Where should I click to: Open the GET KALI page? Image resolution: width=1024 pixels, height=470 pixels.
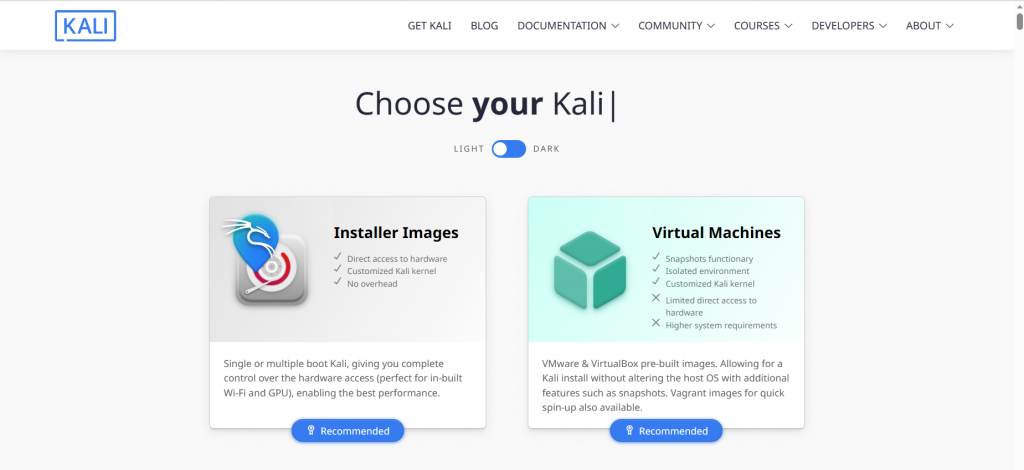click(x=430, y=26)
